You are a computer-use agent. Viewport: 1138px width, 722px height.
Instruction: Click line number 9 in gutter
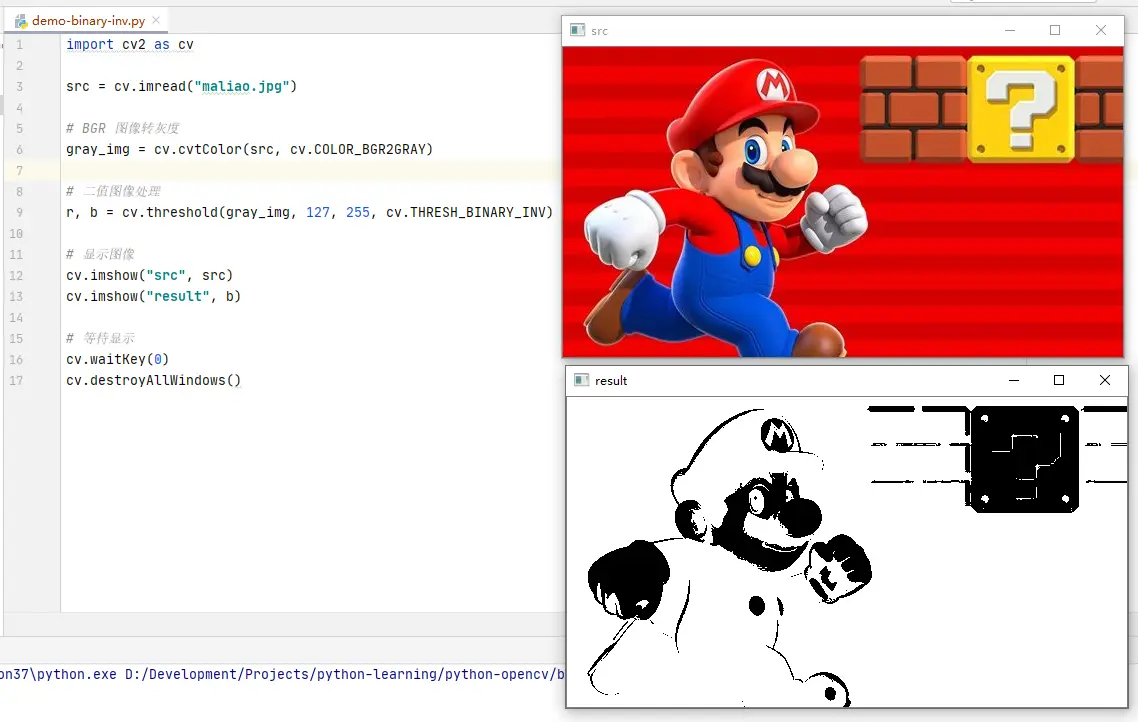coord(20,213)
